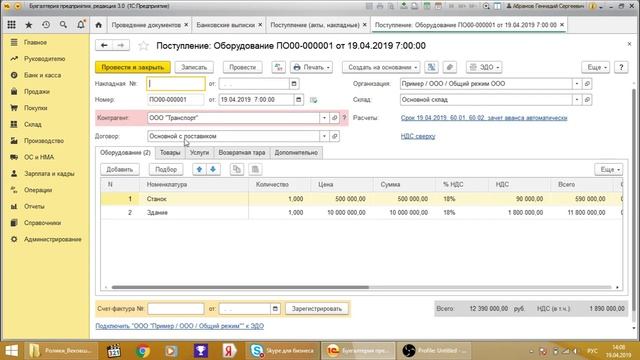Open the НДС сверху link
The image size is (640, 360).
[x=418, y=136]
